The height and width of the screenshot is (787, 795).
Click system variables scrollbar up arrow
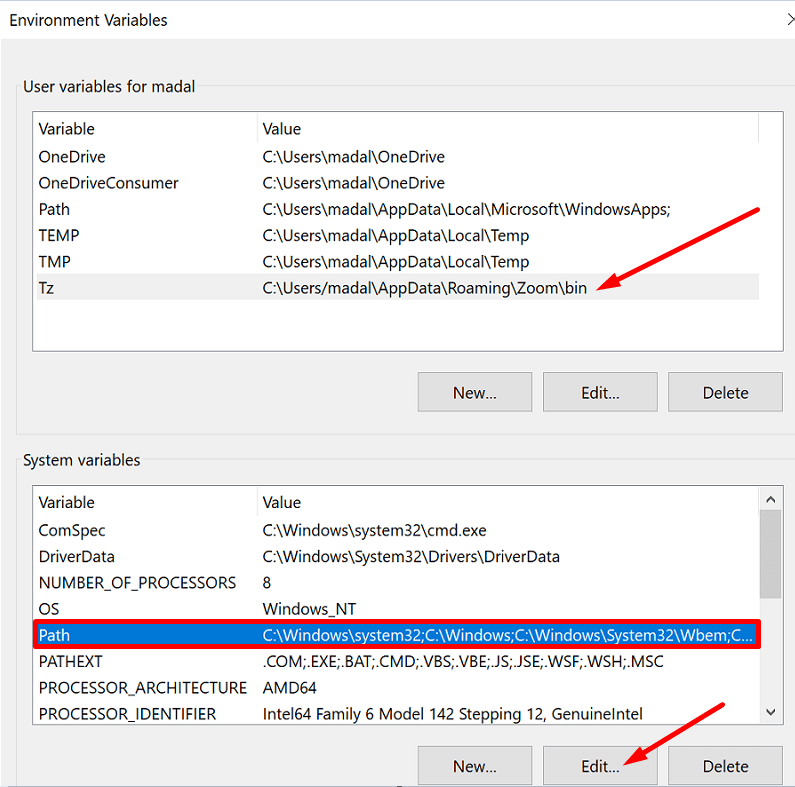pyautogui.click(x=771, y=499)
